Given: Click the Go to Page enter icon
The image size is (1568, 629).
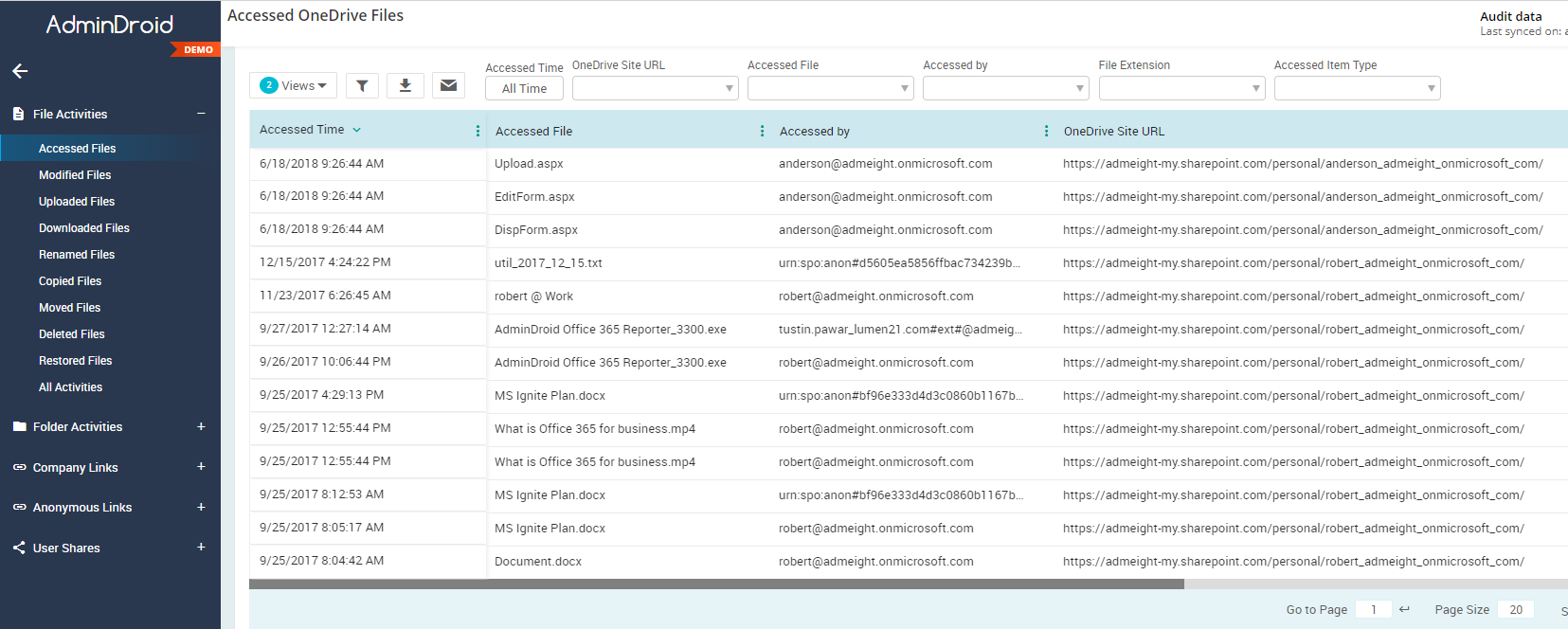Looking at the screenshot, I should point(1404,609).
